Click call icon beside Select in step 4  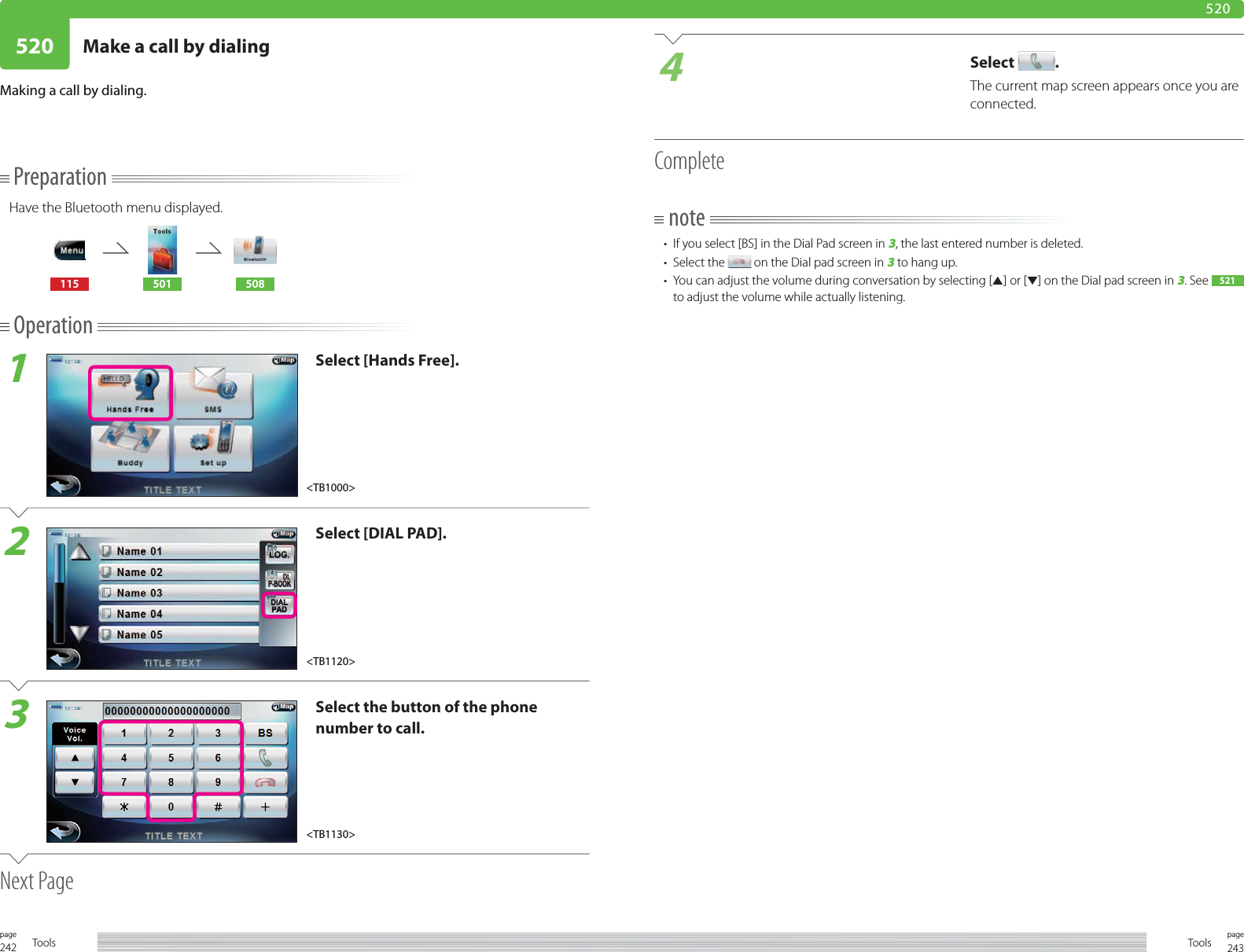coord(1036,61)
